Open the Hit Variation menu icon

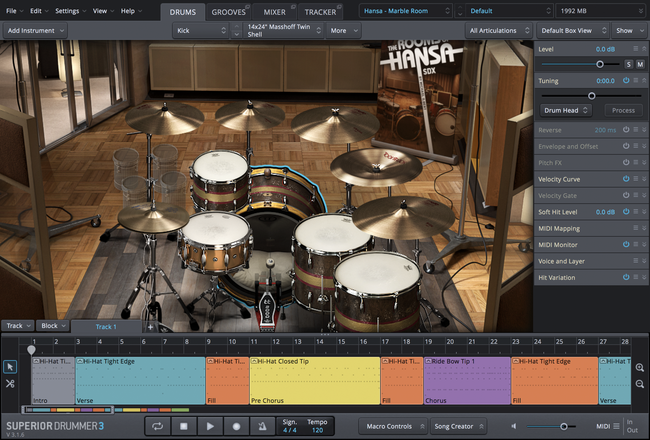tap(635, 277)
